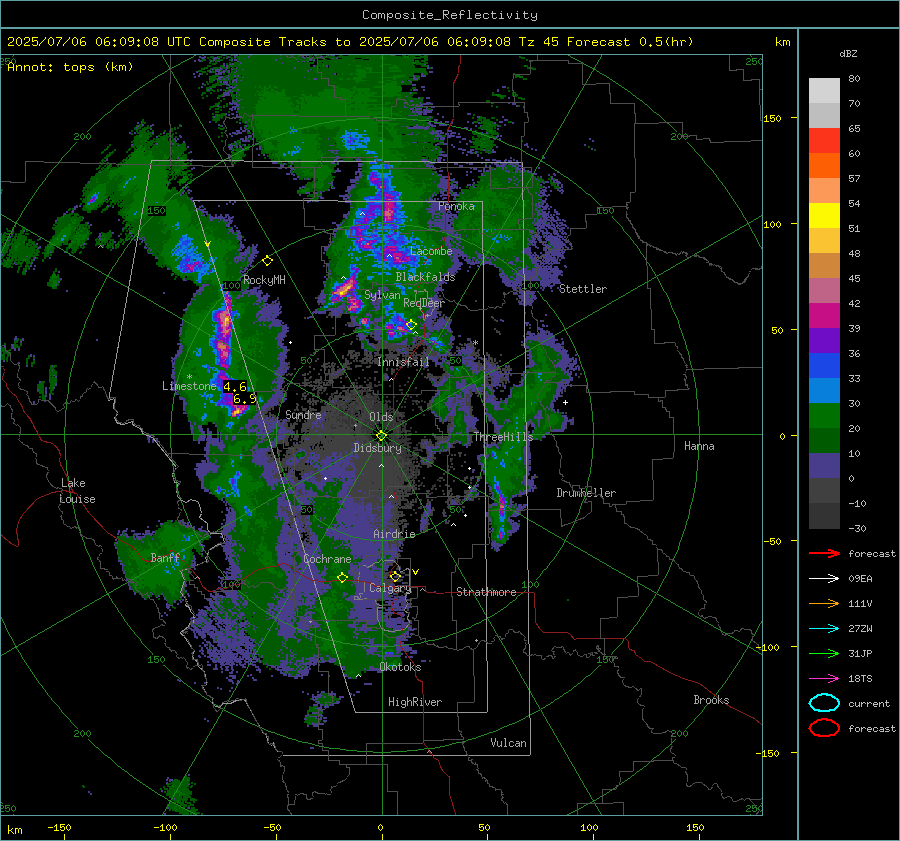This screenshot has height=841, width=900.
Task: Click the yellow diamond marker below Cochrane
Action: [x=343, y=578]
